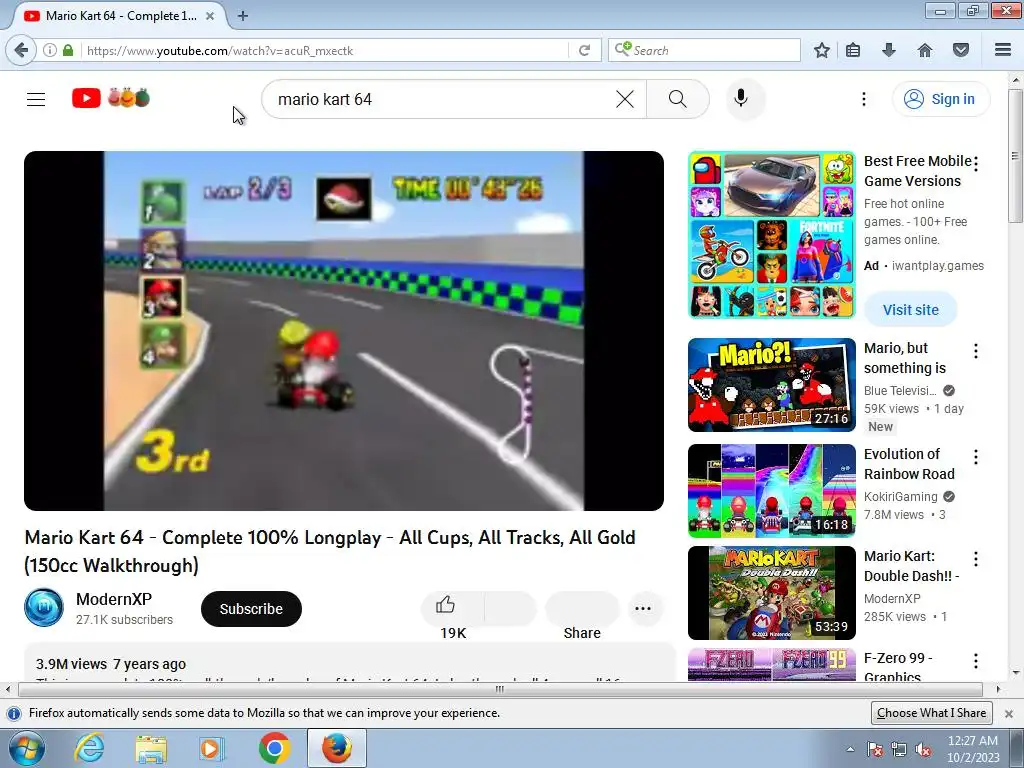Click the horizontal scrollbar handle
The height and width of the screenshot is (768, 1024).
500,689
